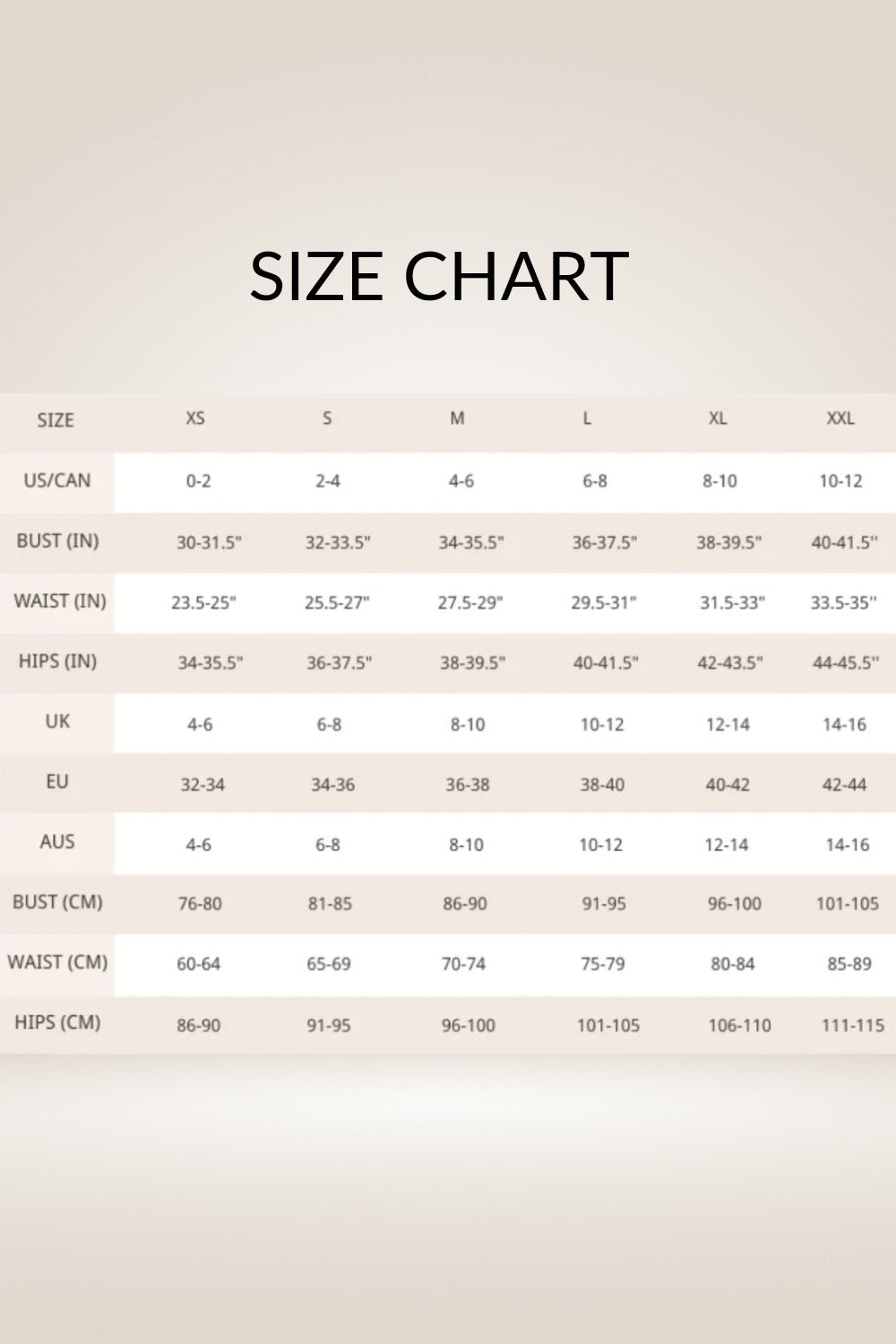Click the US/CAN row label

point(57,480)
